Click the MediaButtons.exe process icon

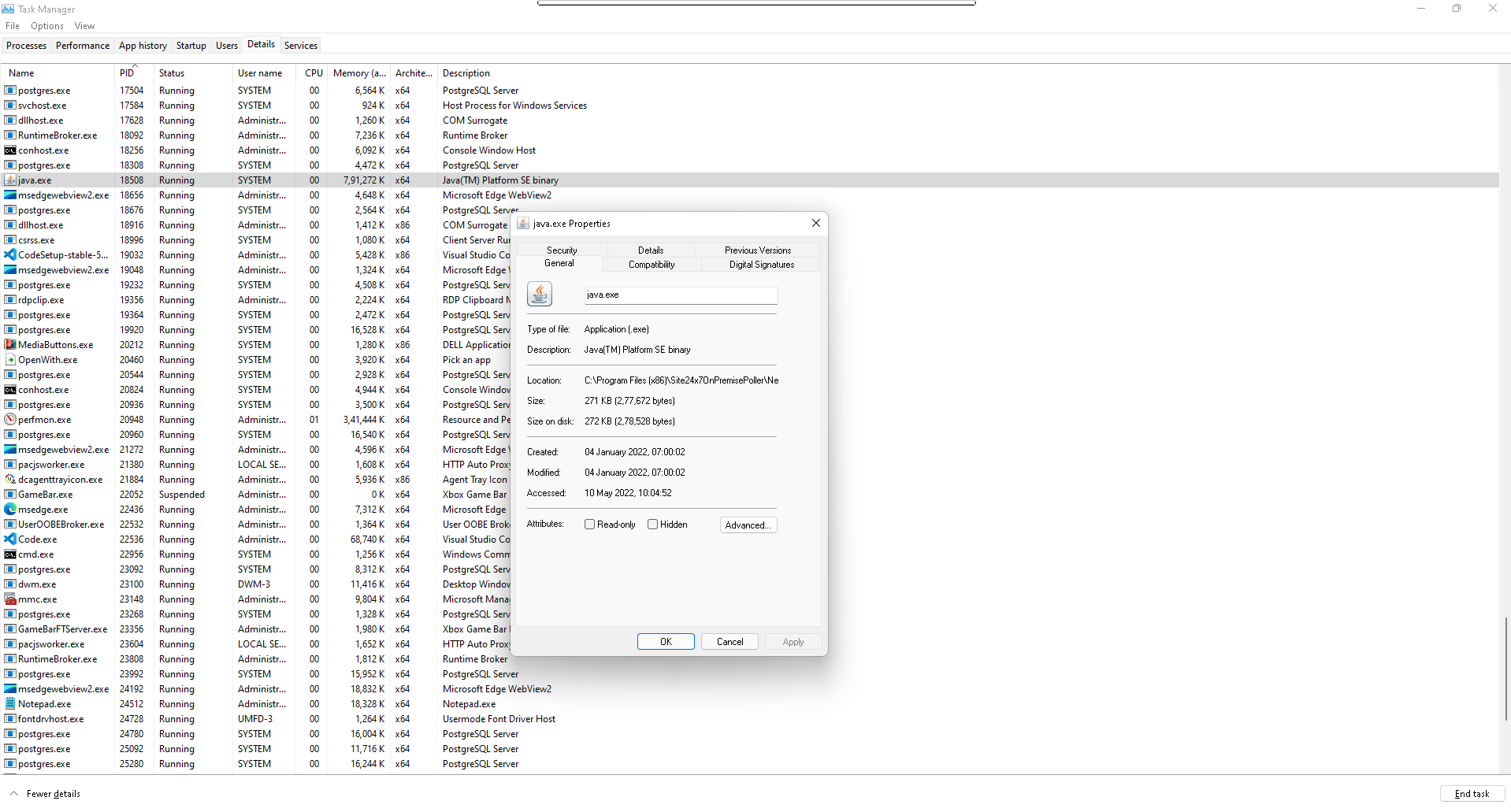(10, 345)
